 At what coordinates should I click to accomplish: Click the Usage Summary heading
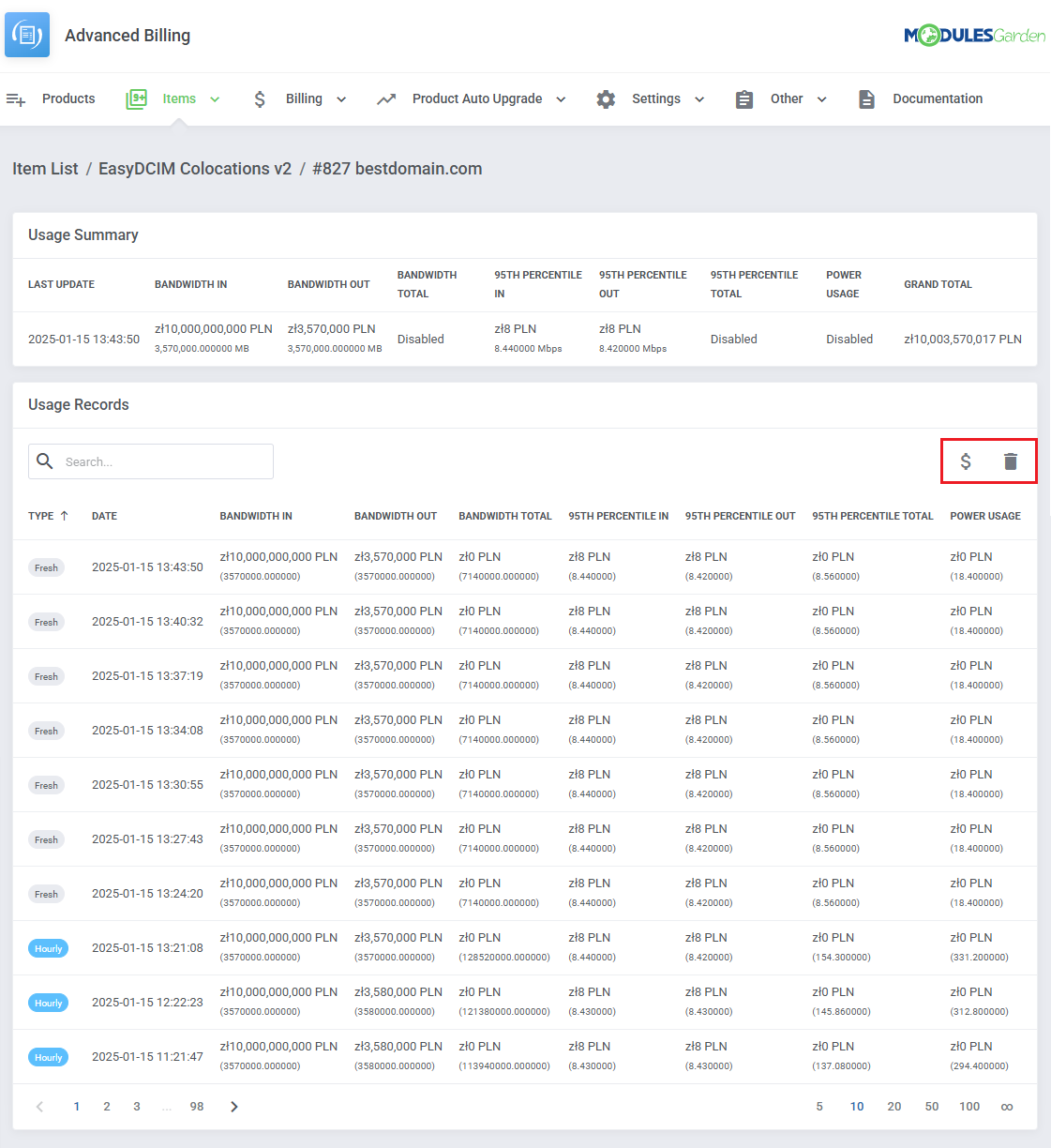pyautogui.click(x=83, y=234)
